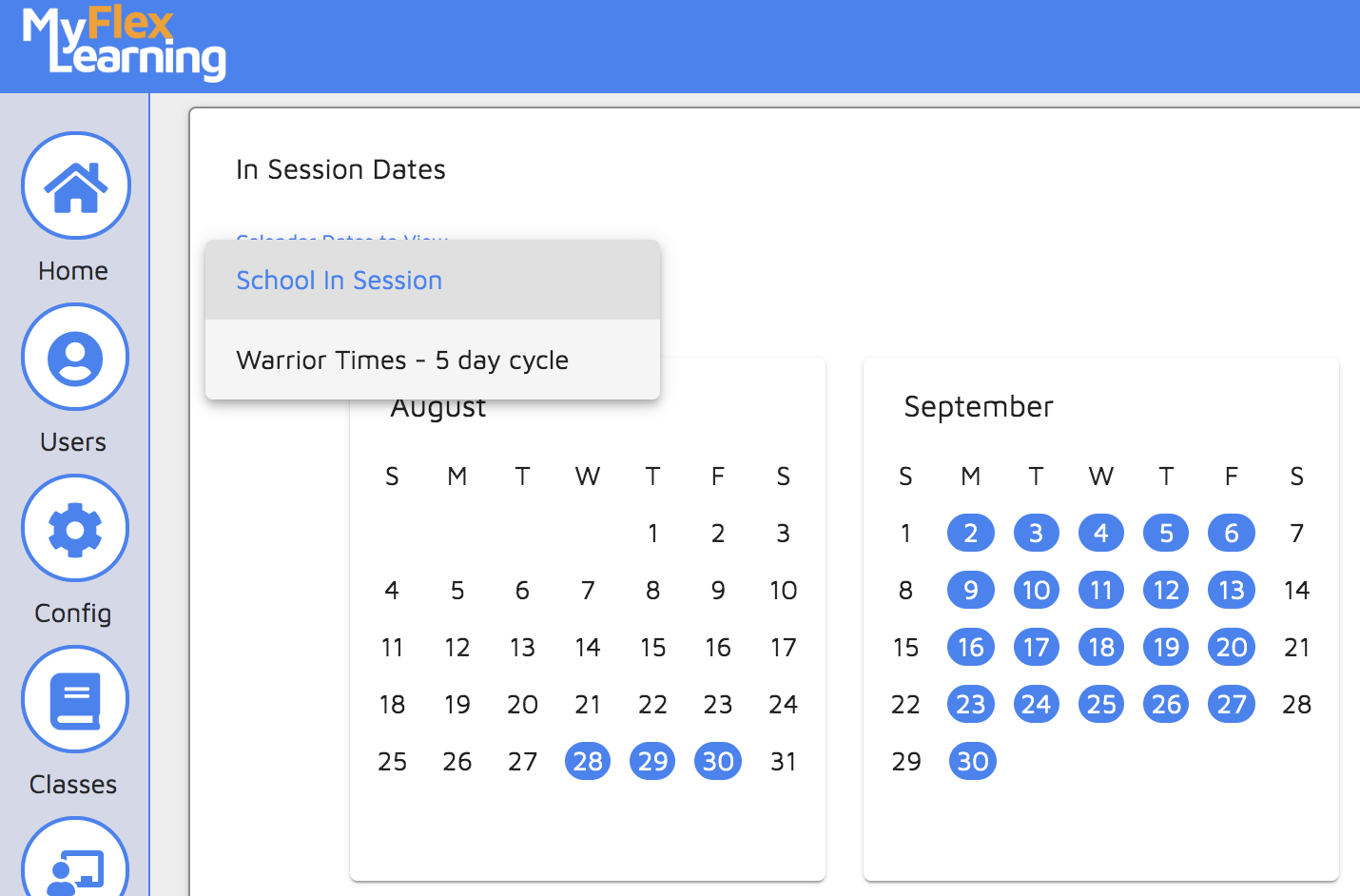Open the Config gear icon
1360x896 pixels.
[x=75, y=529]
